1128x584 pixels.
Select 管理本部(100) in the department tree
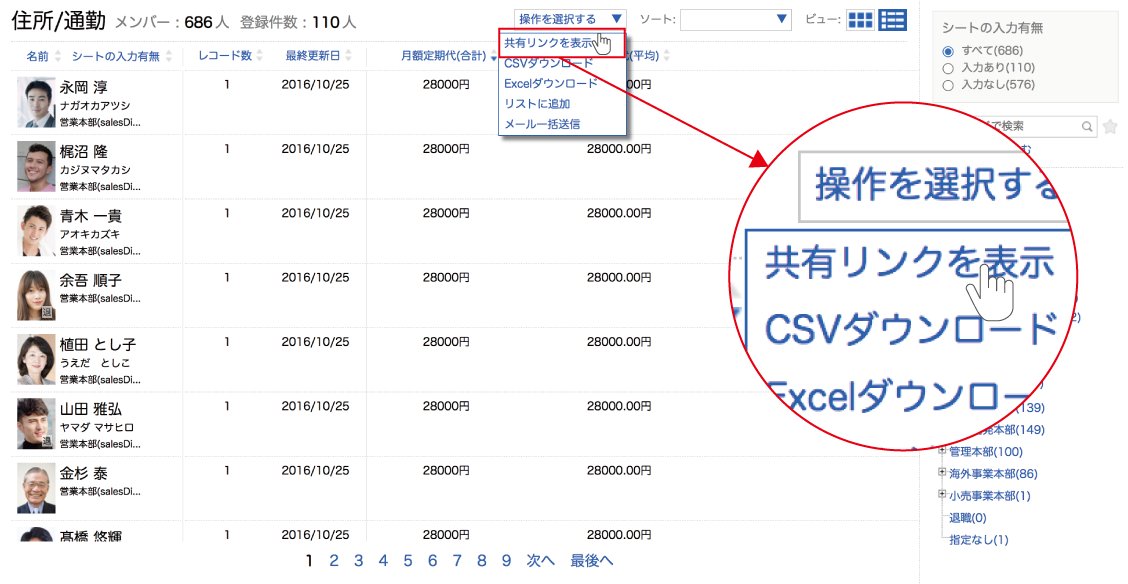pyautogui.click(x=986, y=452)
